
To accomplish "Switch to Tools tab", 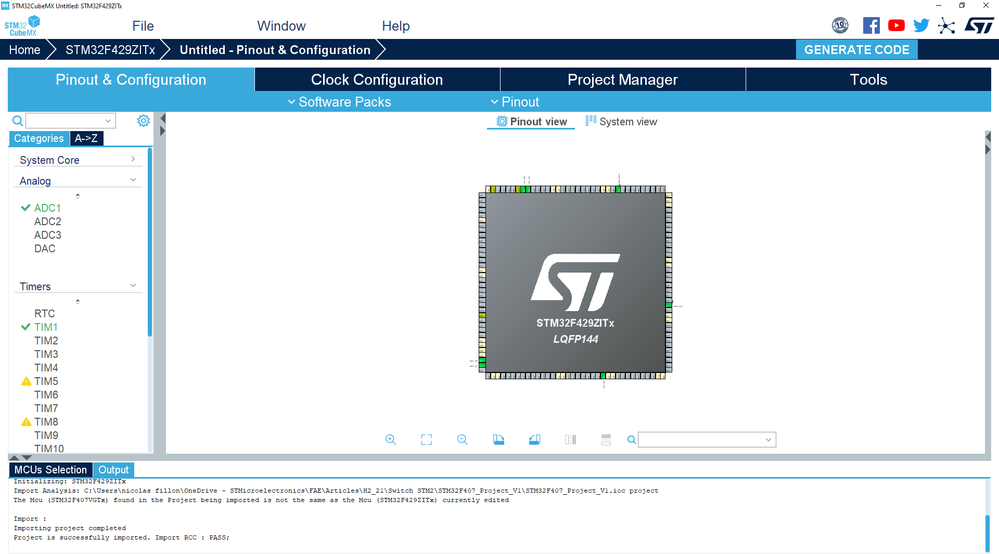I will (868, 80).
